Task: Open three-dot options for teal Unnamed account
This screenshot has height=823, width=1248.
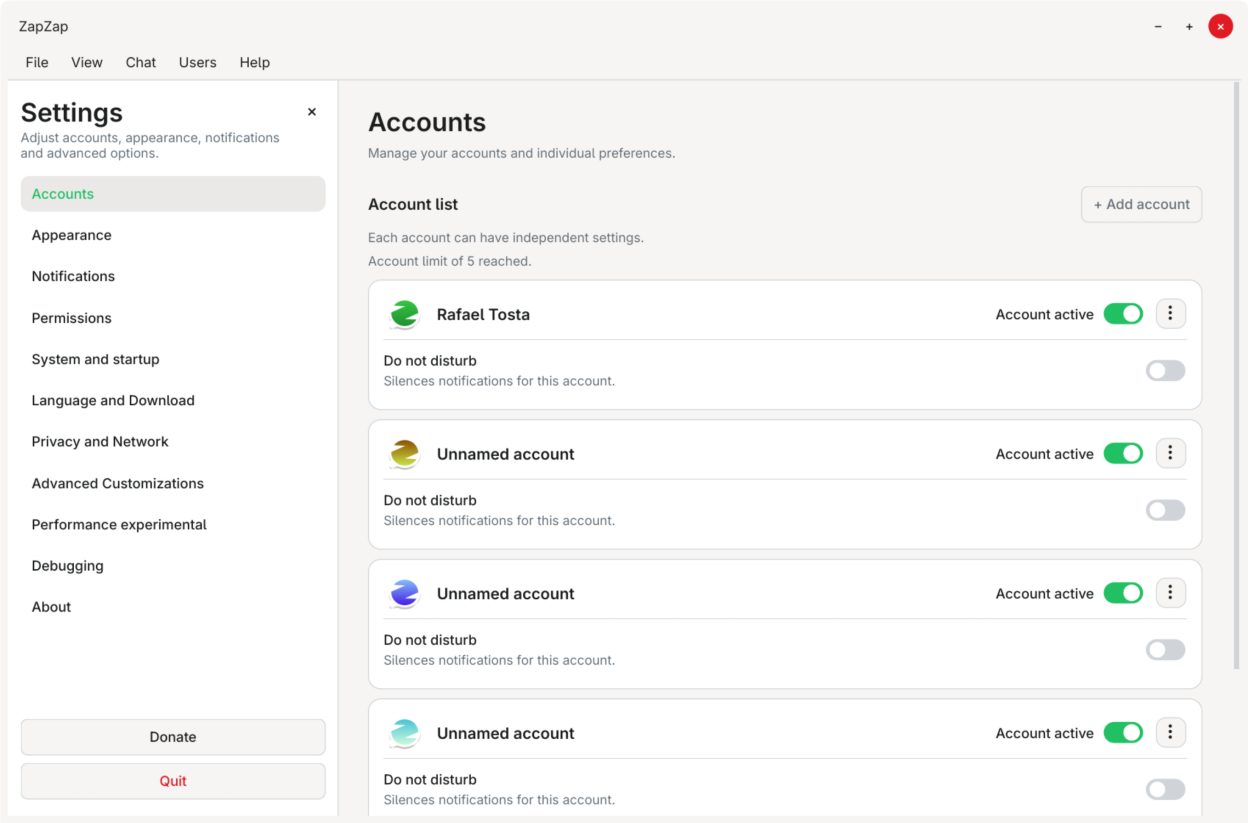Action: pos(1170,732)
